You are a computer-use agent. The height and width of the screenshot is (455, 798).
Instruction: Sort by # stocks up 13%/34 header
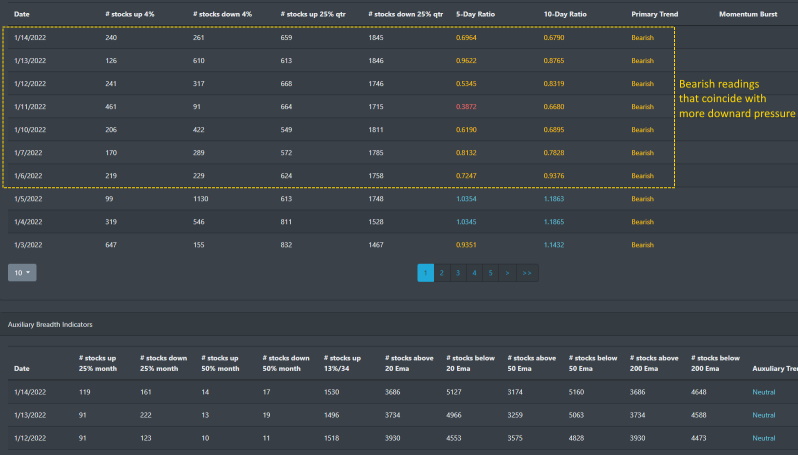click(343, 363)
